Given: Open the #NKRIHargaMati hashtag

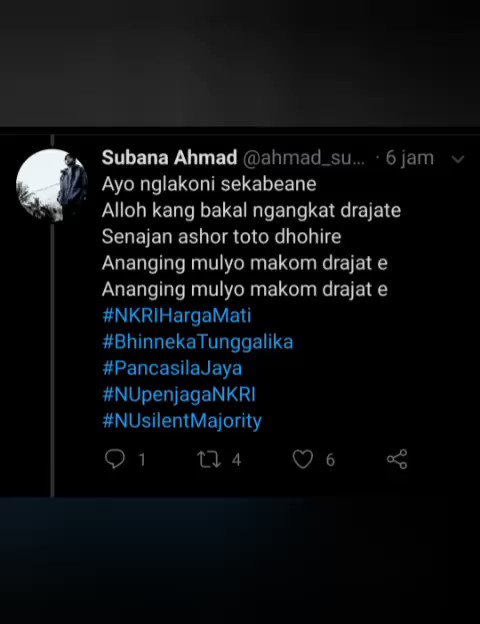Looking at the screenshot, I should [x=177, y=316].
